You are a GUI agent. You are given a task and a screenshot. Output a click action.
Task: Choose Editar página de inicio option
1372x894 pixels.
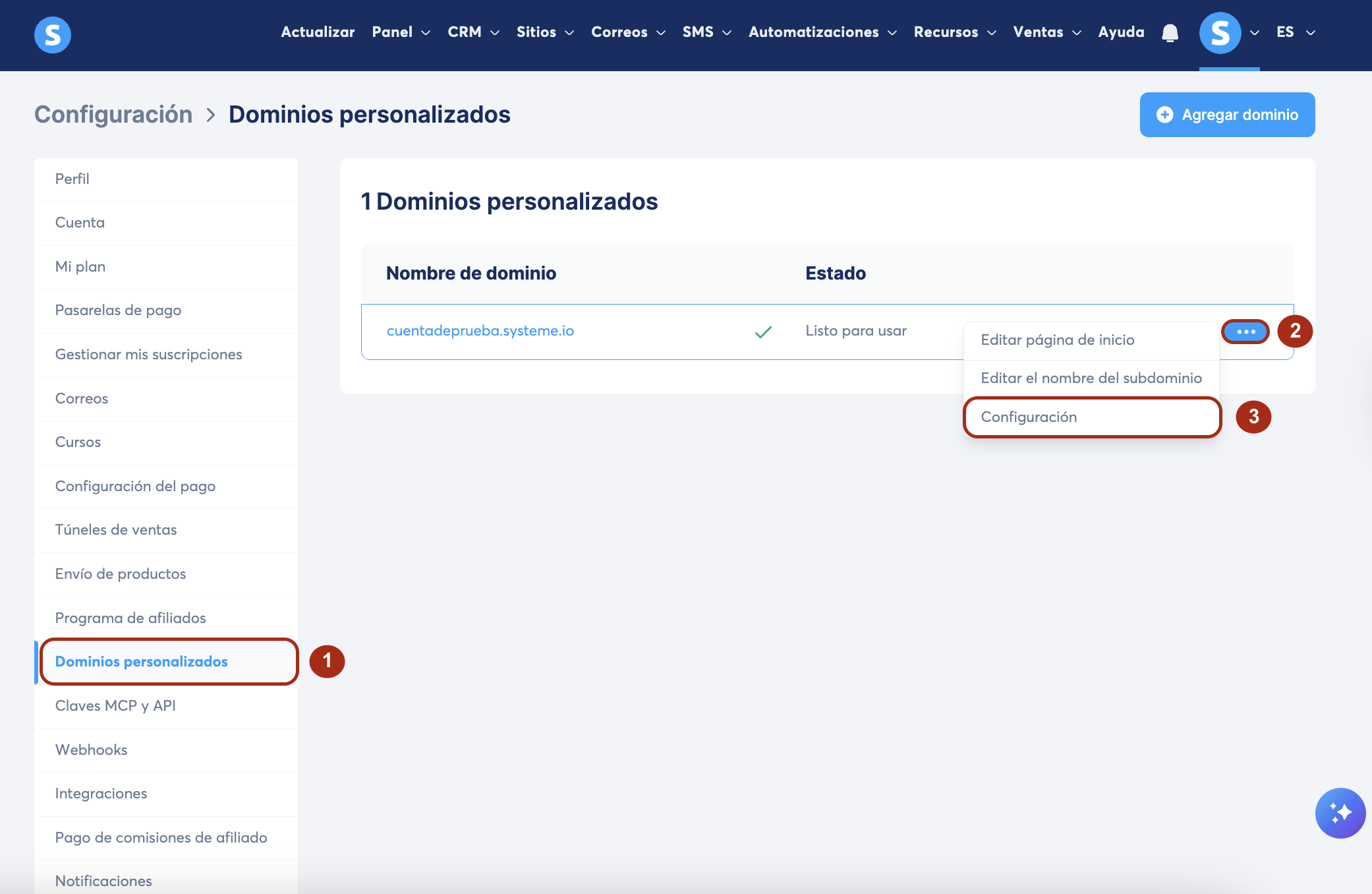coord(1057,340)
